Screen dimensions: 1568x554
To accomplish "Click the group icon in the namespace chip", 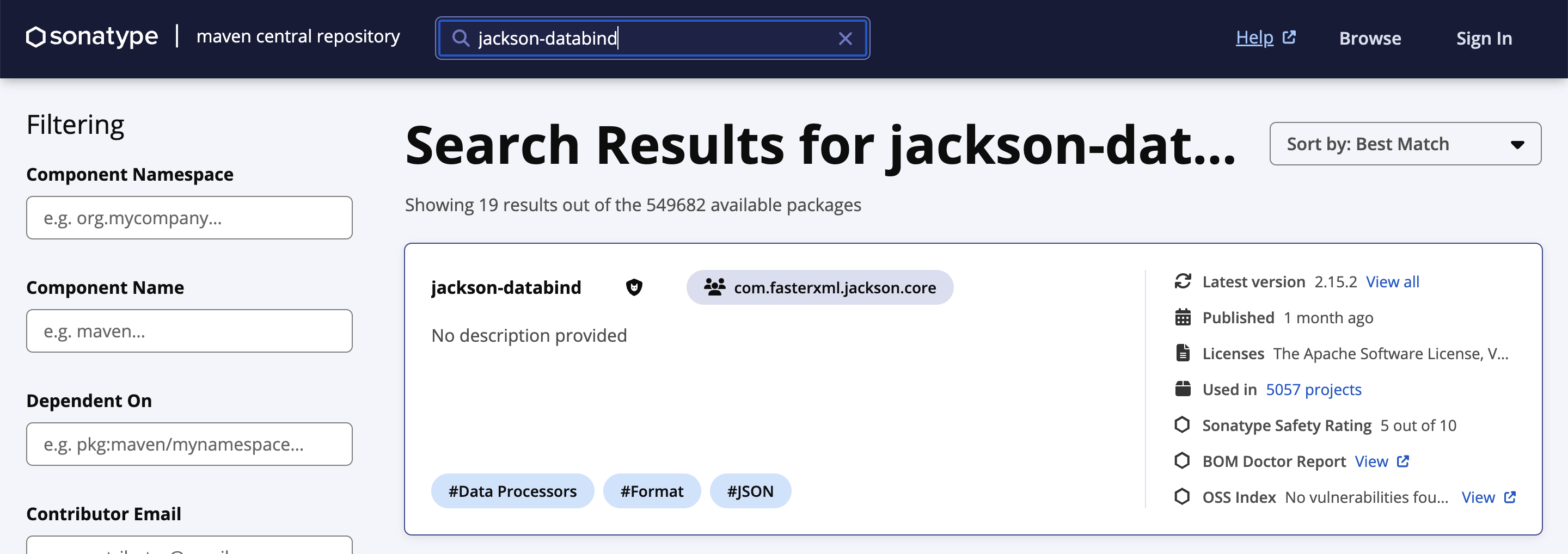I will 715,286.
